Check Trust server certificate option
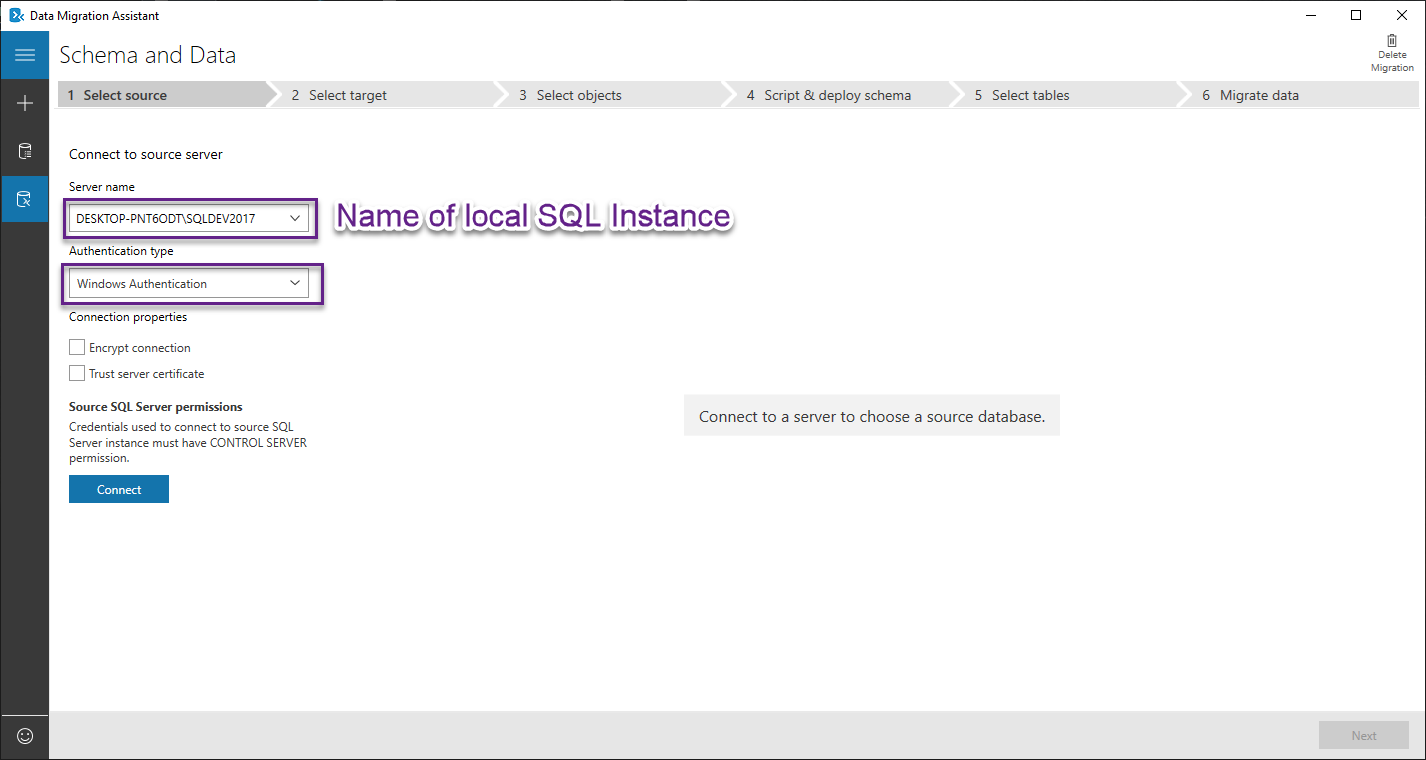This screenshot has width=1426, height=760. coord(77,373)
